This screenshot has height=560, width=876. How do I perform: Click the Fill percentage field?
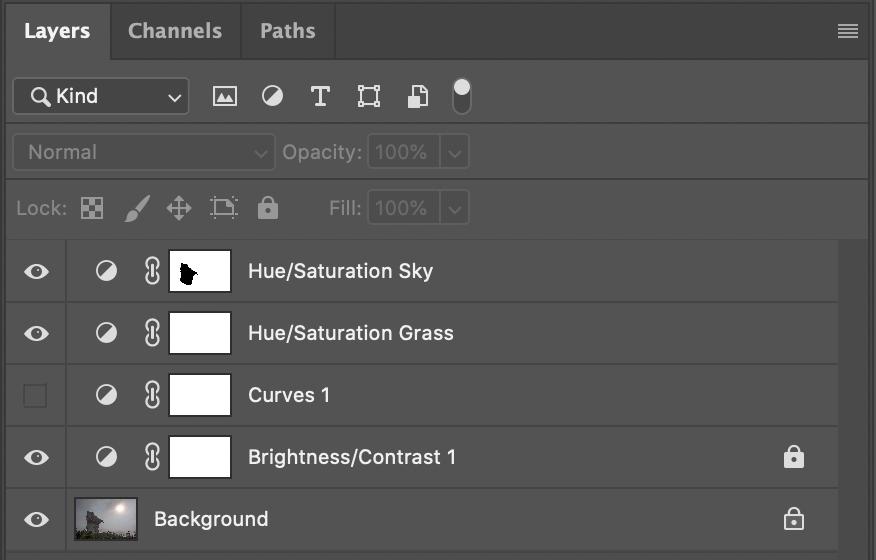[403, 208]
